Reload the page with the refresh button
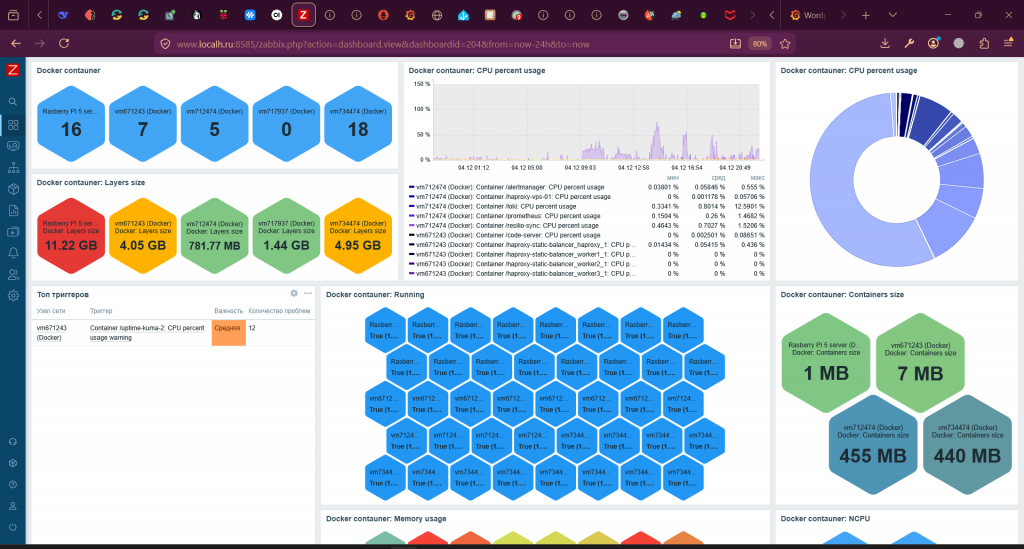 [x=64, y=44]
